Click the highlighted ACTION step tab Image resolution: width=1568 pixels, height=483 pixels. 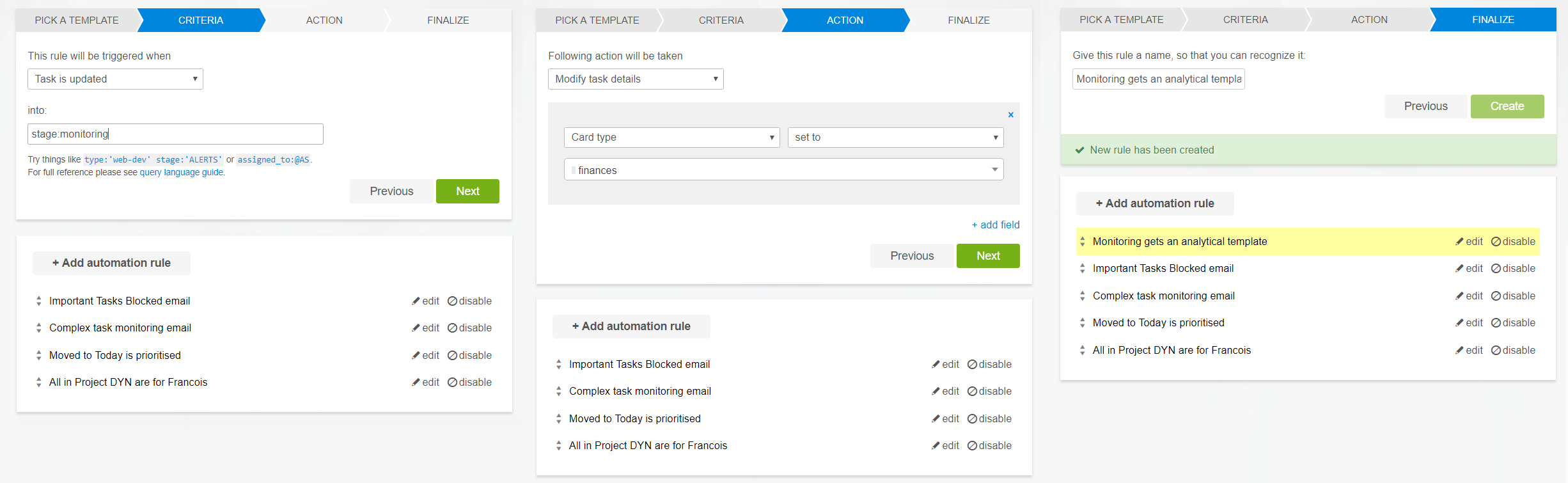[844, 20]
